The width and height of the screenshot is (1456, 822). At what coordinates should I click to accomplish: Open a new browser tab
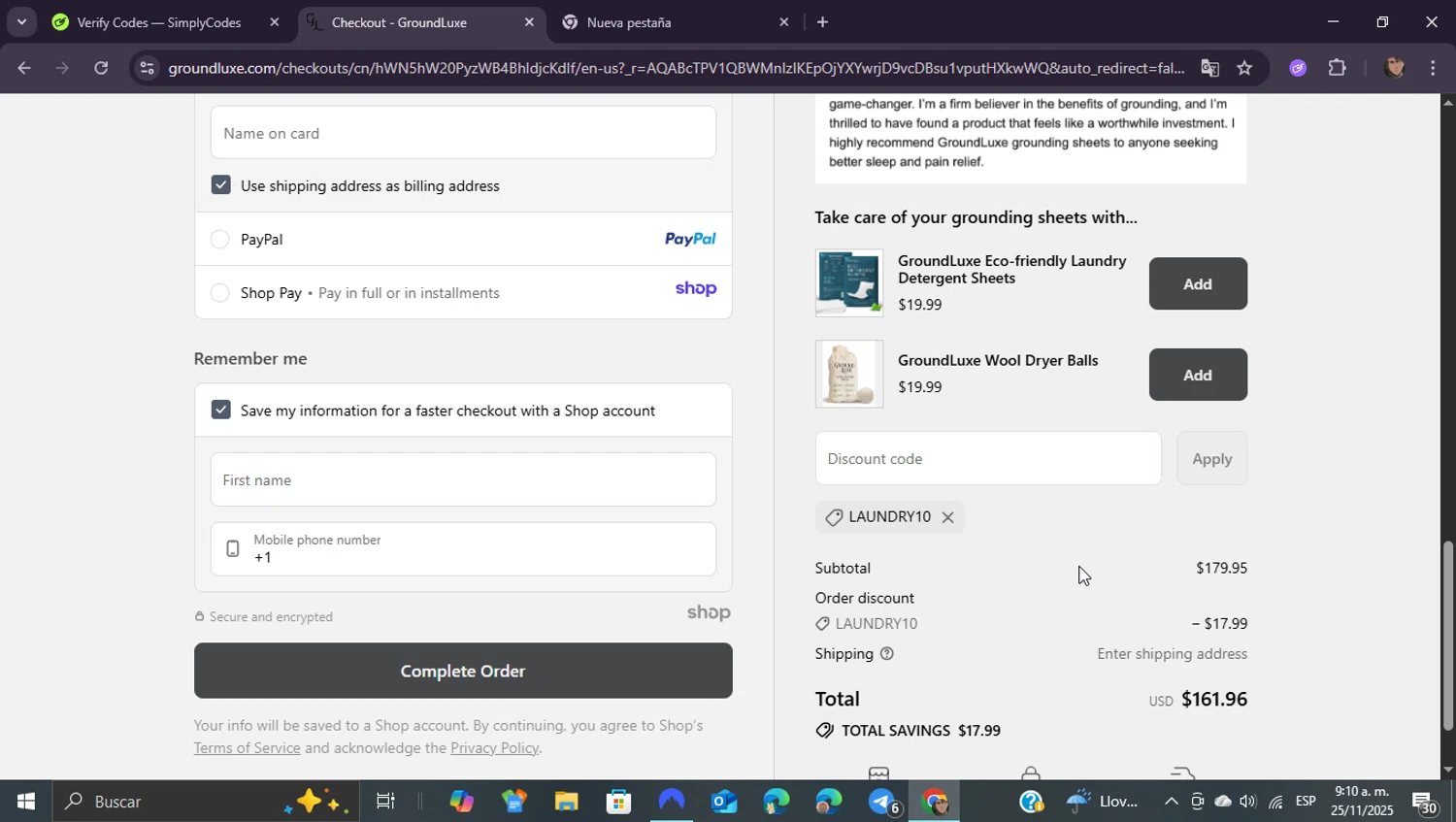(822, 22)
